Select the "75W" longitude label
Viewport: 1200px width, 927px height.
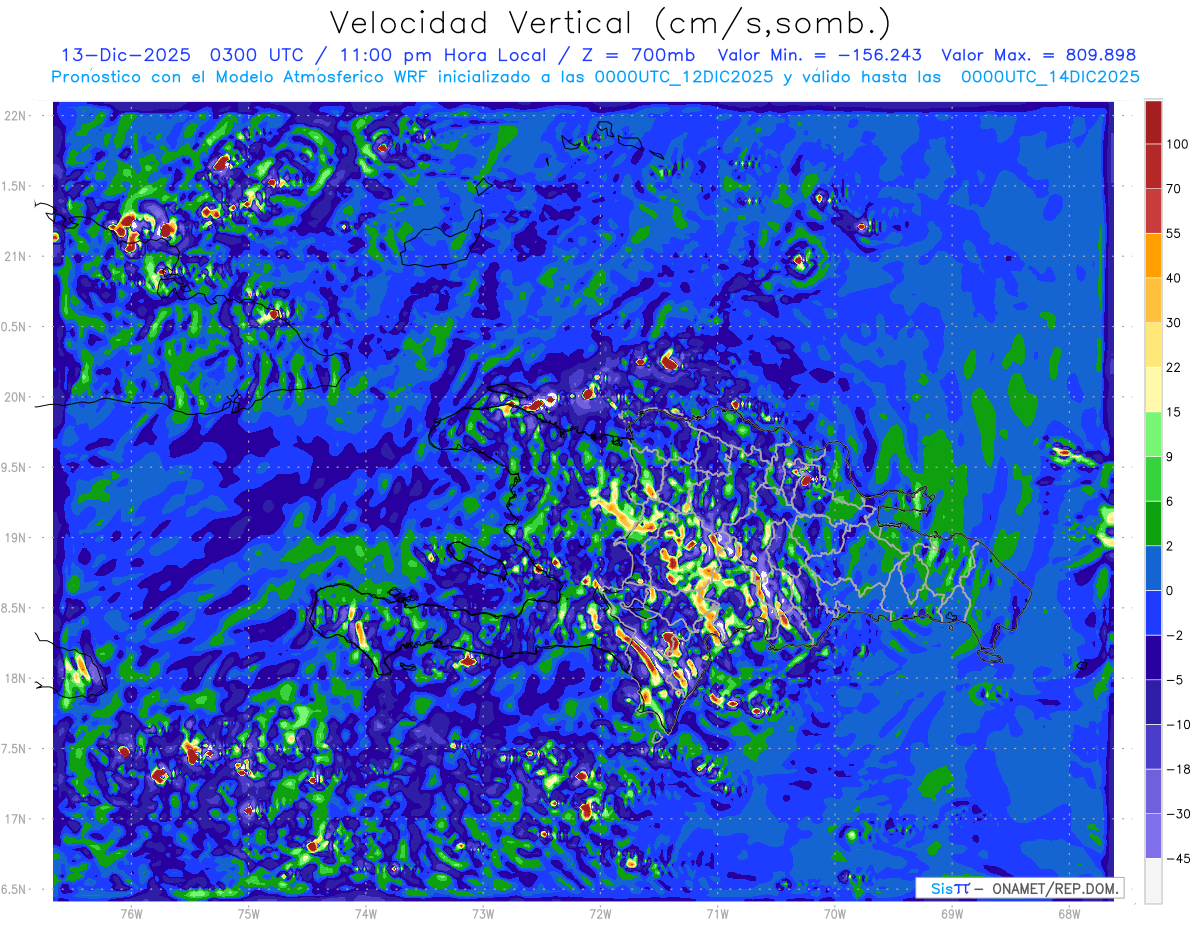click(x=248, y=913)
